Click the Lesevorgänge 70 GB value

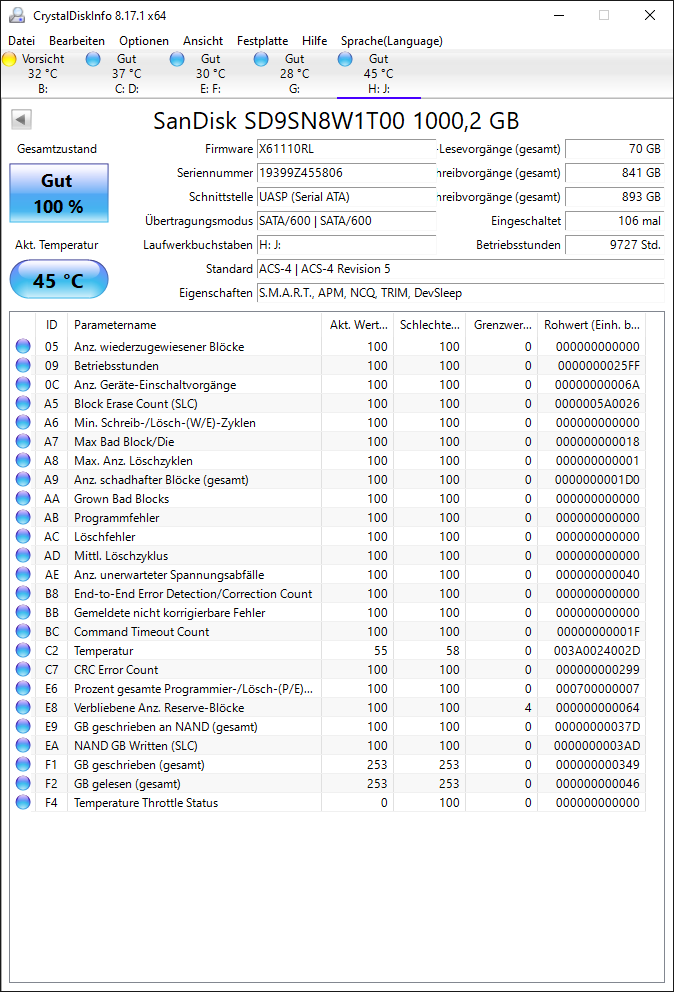point(615,149)
